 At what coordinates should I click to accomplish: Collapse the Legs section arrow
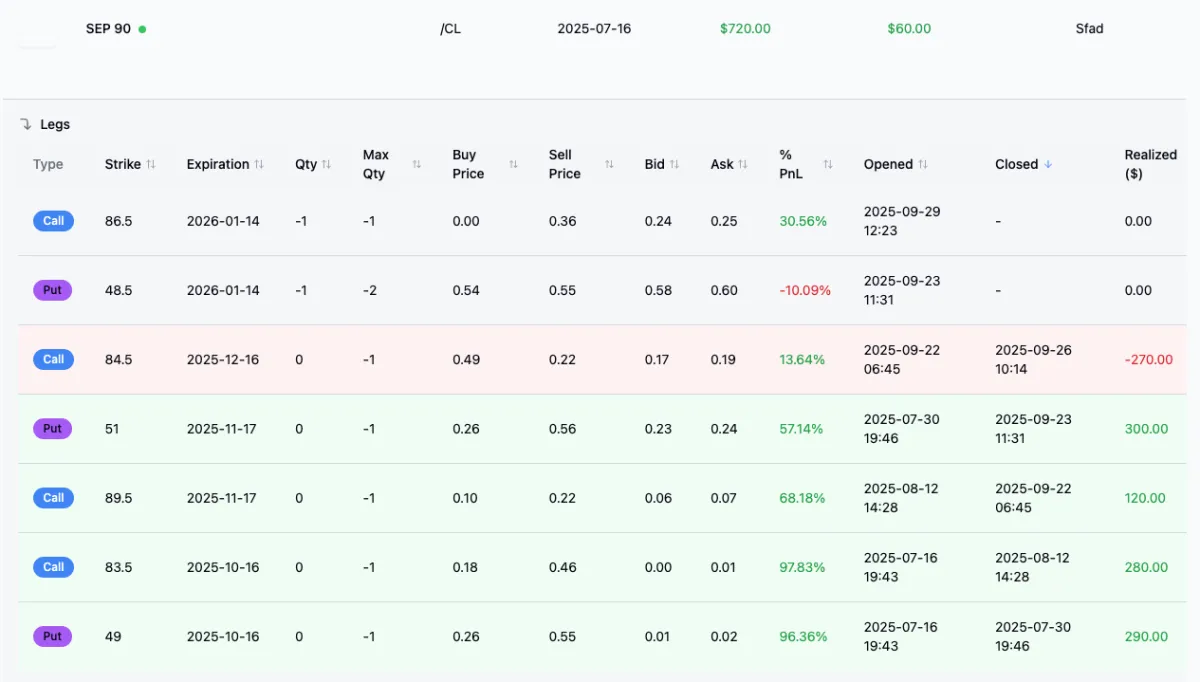(x=26, y=124)
